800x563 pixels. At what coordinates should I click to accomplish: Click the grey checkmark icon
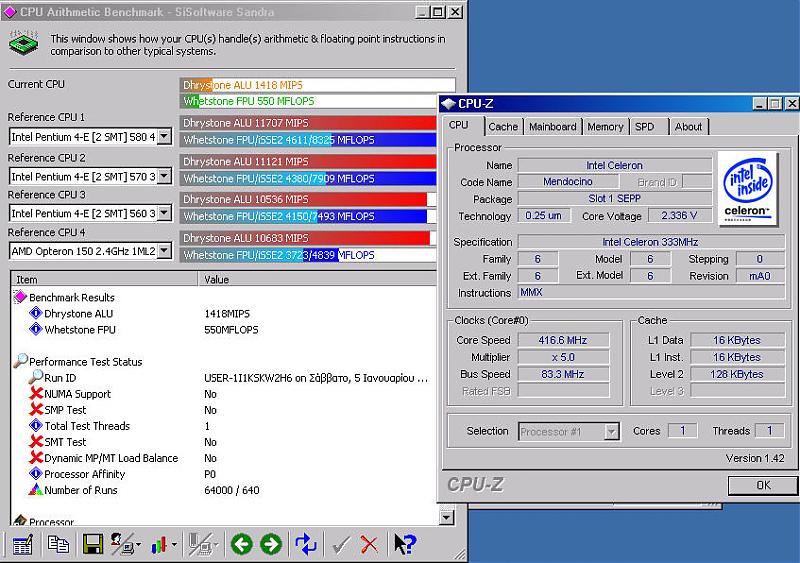click(x=340, y=545)
